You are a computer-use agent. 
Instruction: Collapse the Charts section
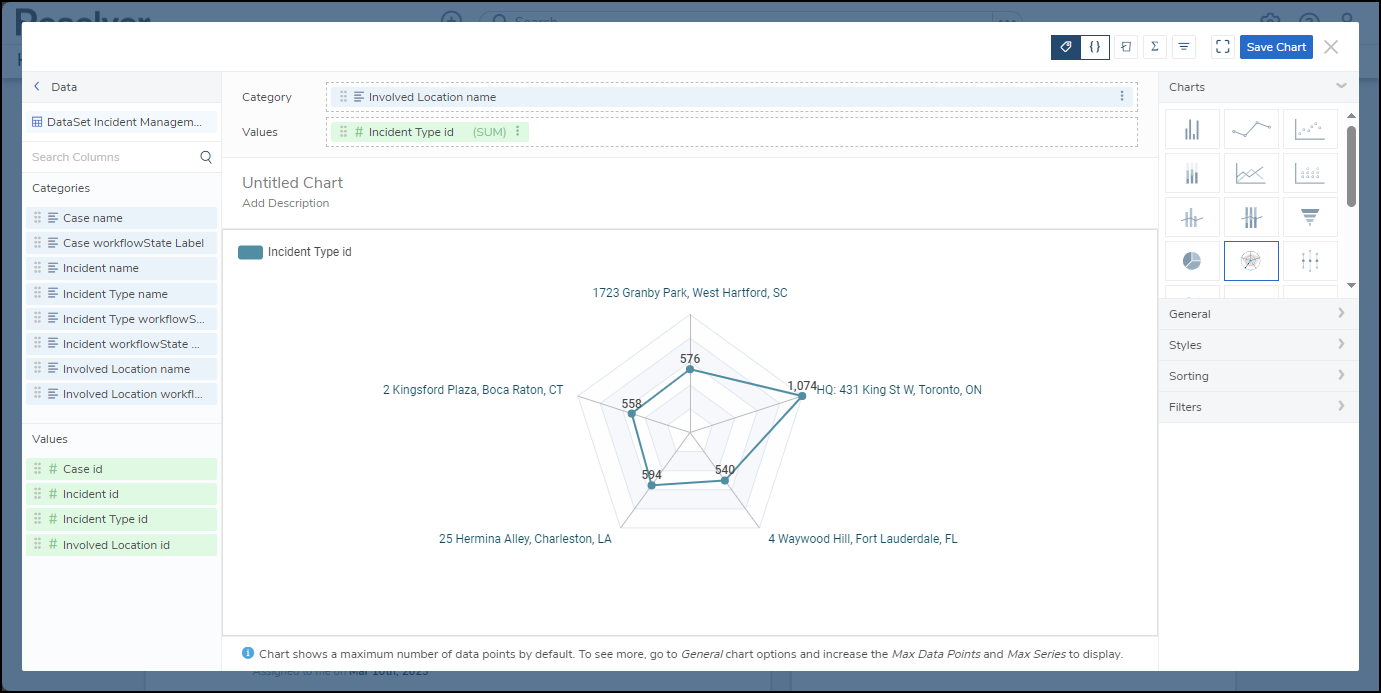[x=1341, y=87]
